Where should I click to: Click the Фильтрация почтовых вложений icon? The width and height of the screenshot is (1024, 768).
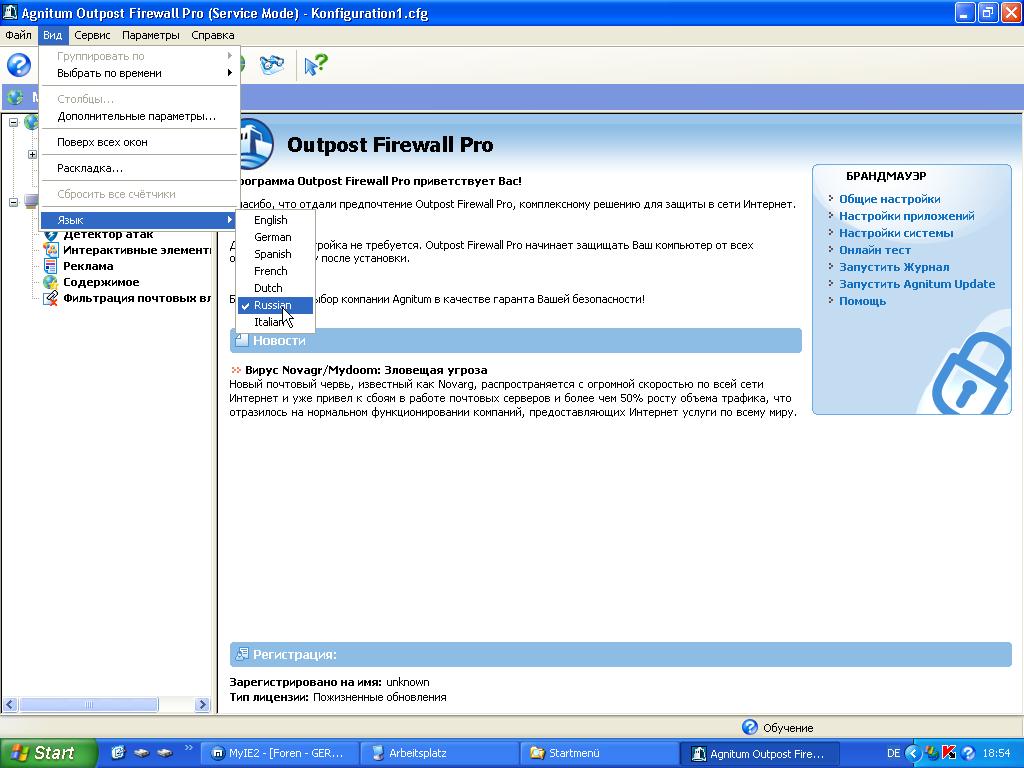(x=50, y=298)
